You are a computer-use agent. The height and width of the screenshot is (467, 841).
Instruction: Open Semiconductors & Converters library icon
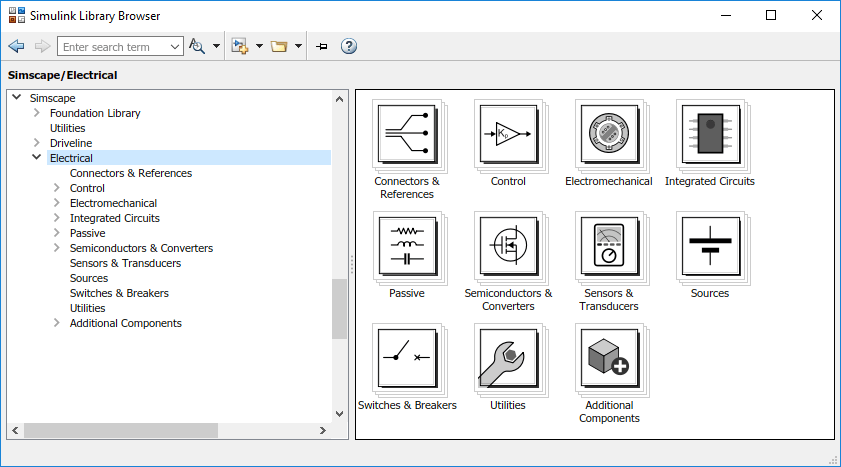(x=509, y=246)
